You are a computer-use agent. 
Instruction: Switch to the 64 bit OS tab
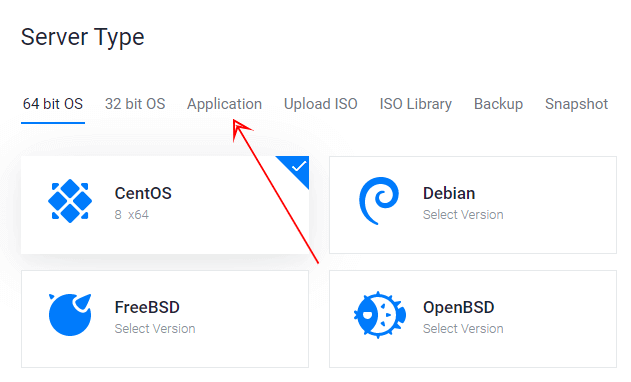[53, 104]
